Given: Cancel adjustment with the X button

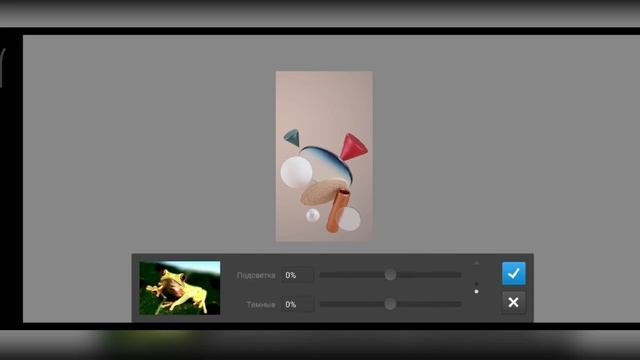Looking at the screenshot, I should pyautogui.click(x=513, y=302).
